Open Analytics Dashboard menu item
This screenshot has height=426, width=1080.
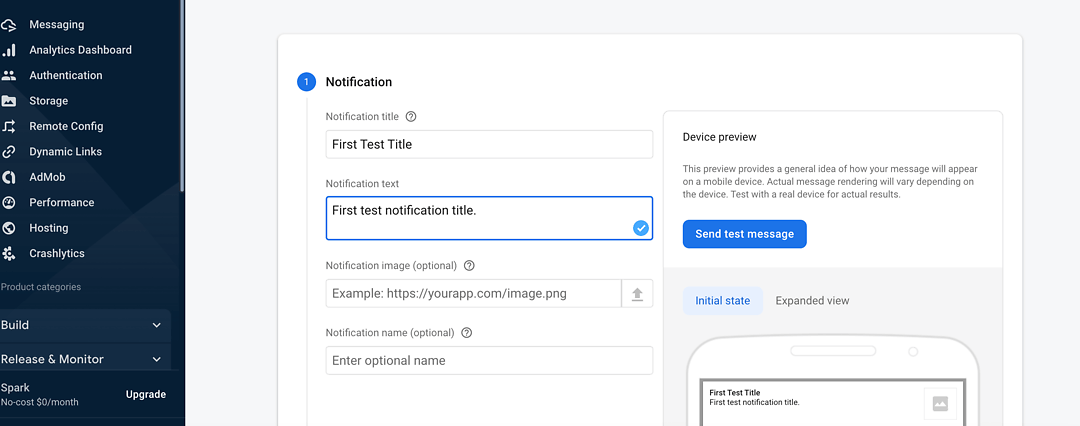click(x=81, y=50)
